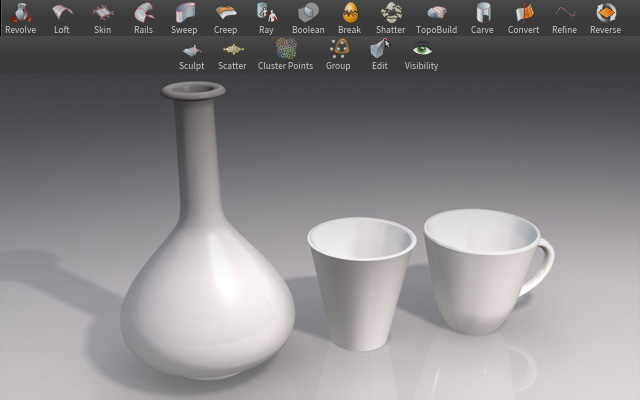
Task: Select the Sculpt tool
Action: (x=191, y=55)
